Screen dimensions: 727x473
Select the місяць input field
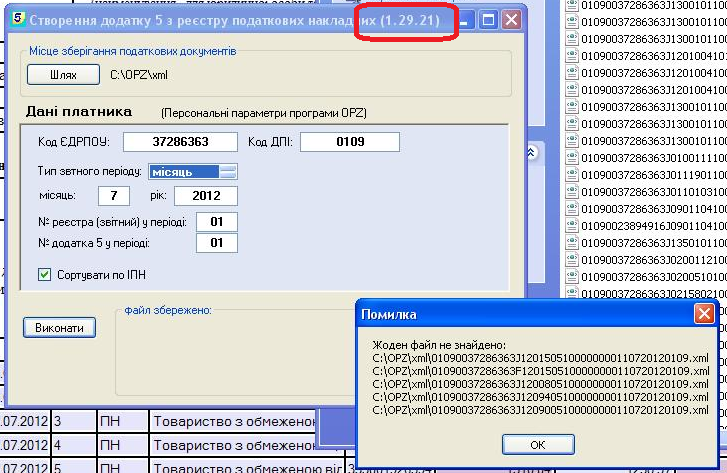click(x=114, y=195)
